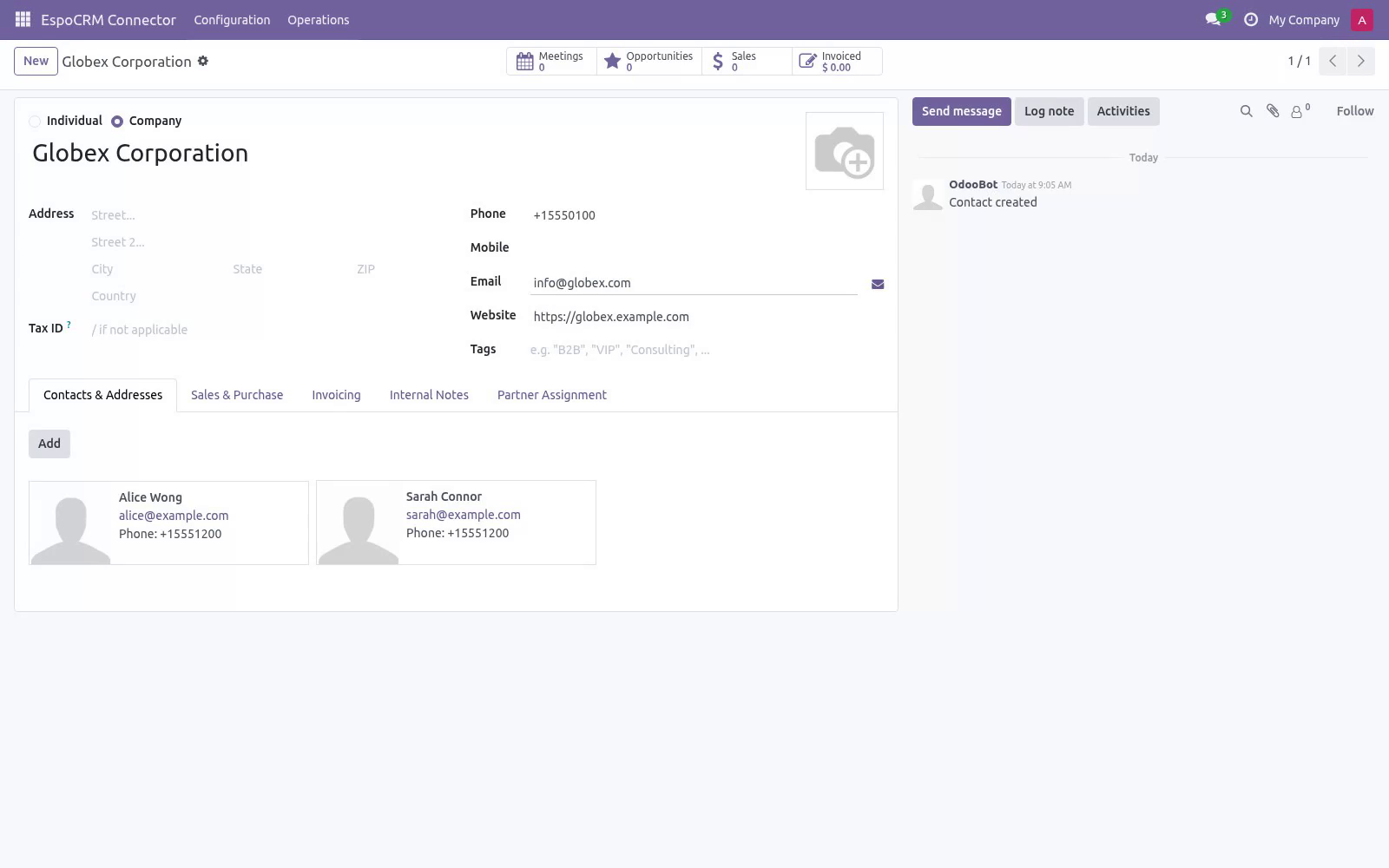Click Add contact button
The width and height of the screenshot is (1389, 868).
pos(49,444)
